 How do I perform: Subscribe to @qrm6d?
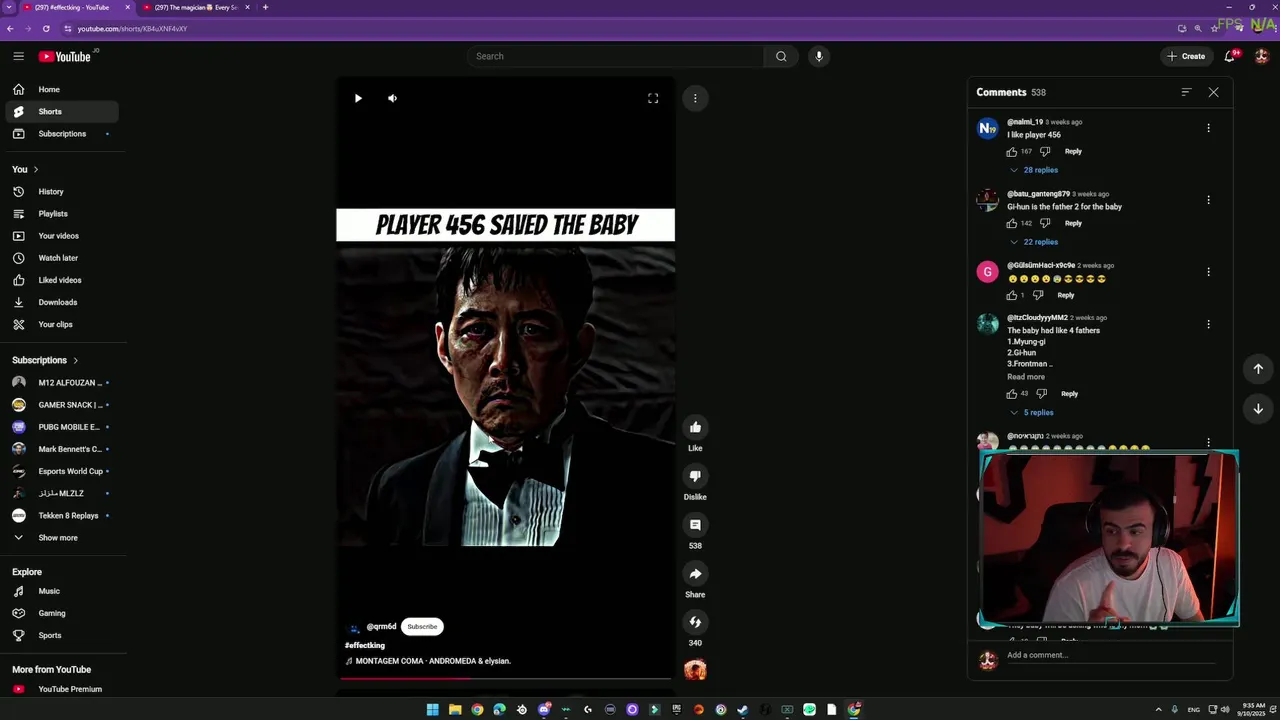[x=422, y=627]
